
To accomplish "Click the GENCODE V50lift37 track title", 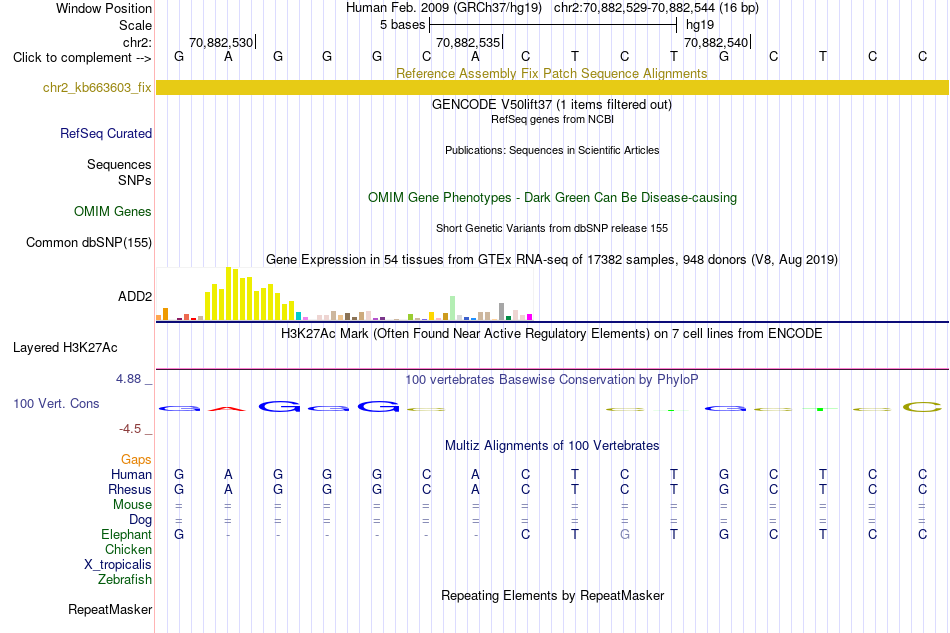I will pyautogui.click(x=552, y=104).
